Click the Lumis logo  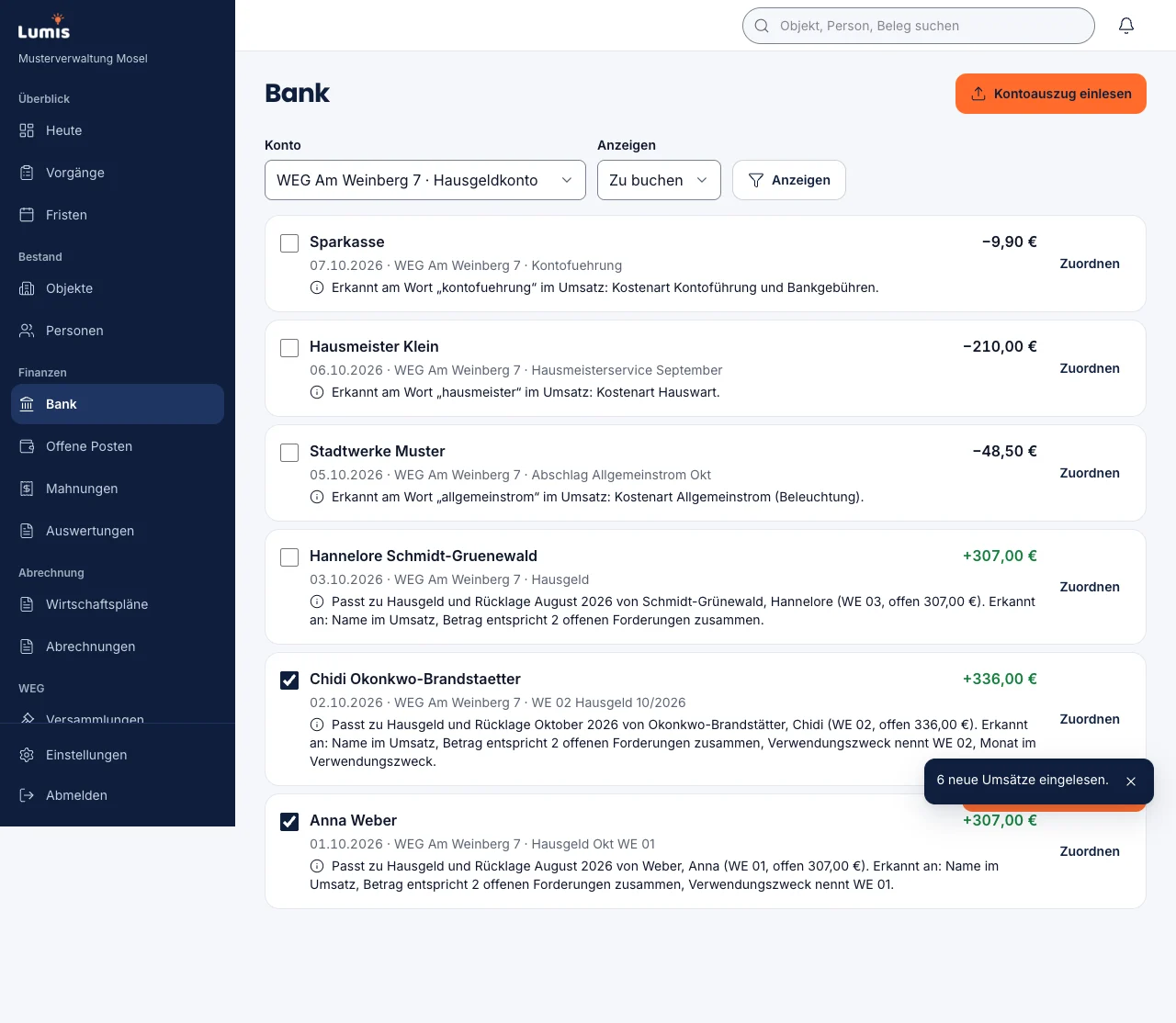44,28
